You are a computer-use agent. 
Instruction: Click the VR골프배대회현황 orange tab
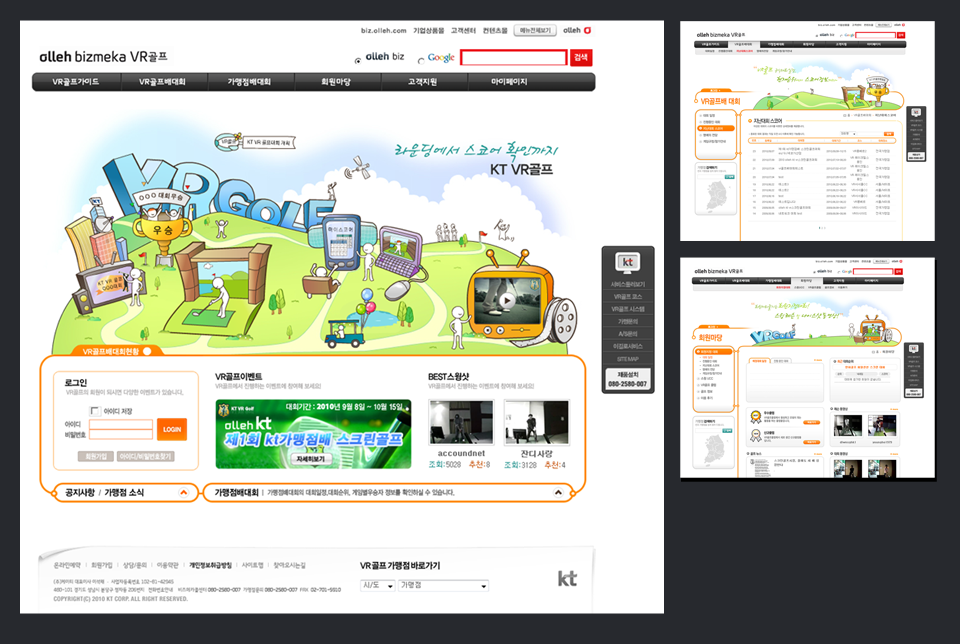pyautogui.click(x=116, y=351)
